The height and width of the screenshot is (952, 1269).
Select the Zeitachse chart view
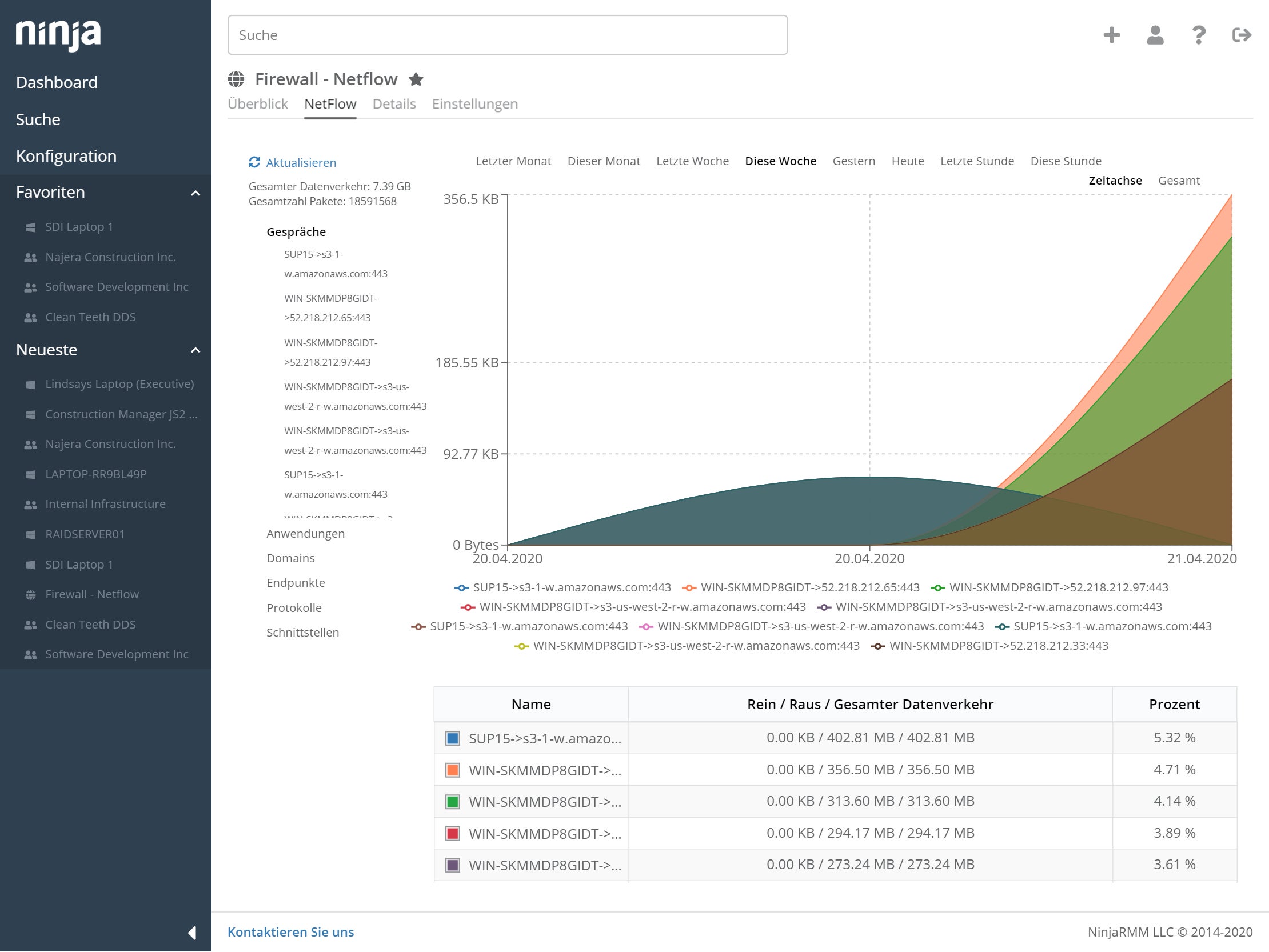[x=1115, y=181]
